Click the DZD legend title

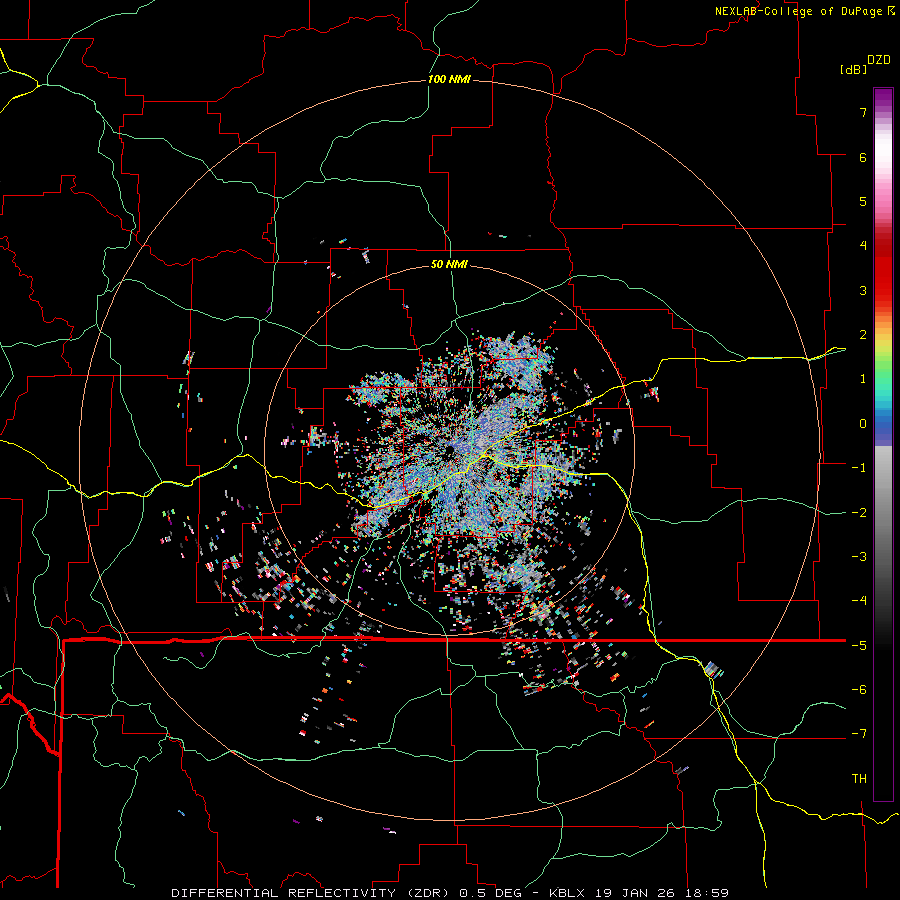click(879, 60)
